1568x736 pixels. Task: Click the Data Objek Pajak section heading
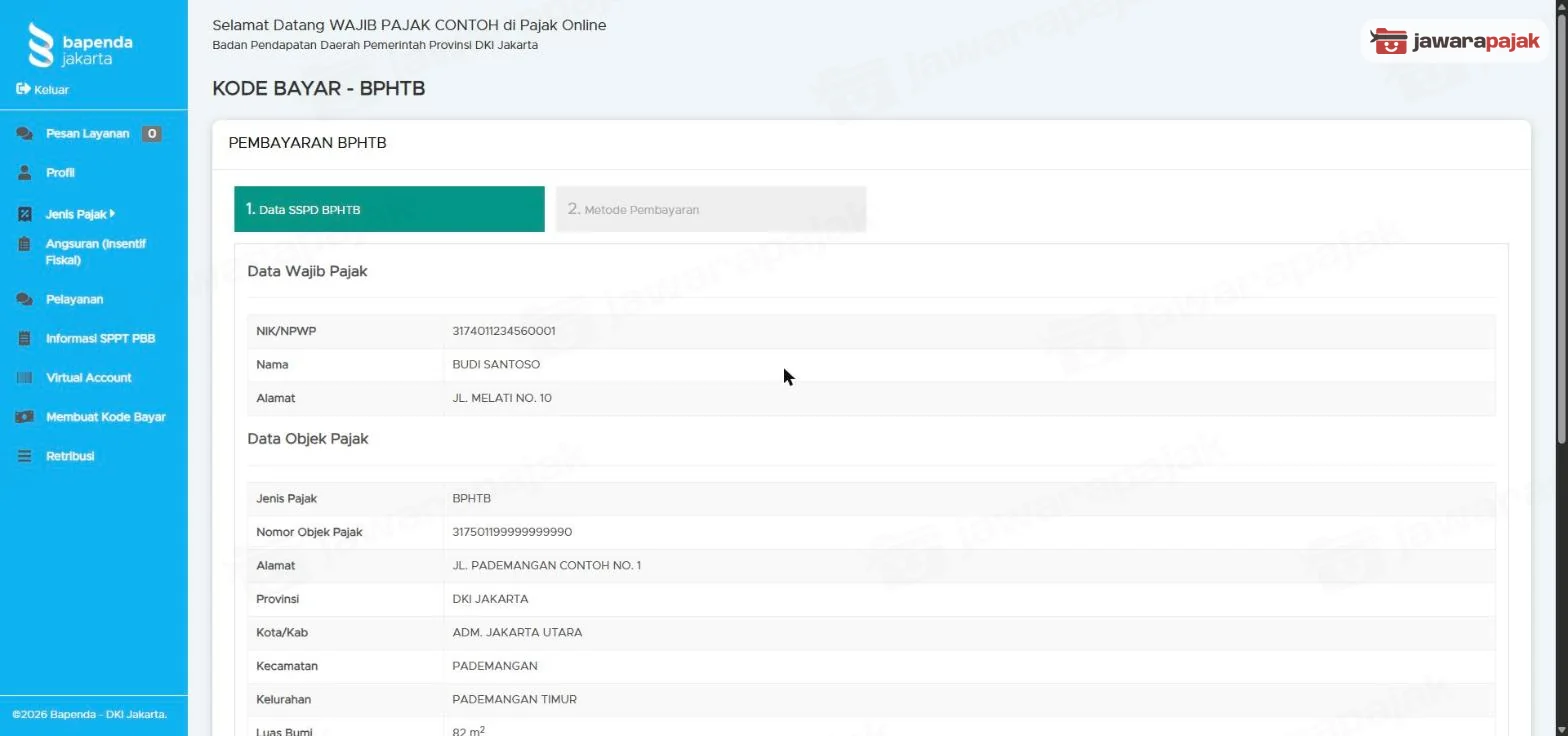(x=308, y=439)
